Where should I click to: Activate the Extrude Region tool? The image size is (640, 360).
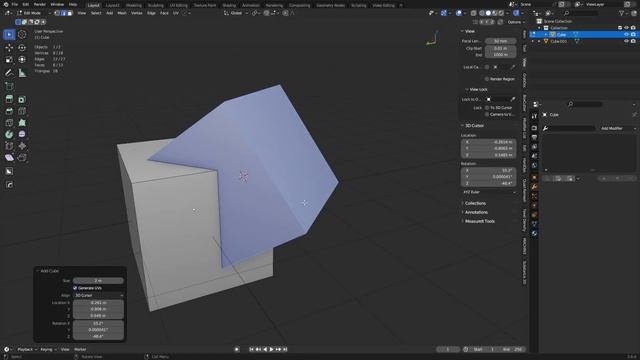pyautogui.click(x=9, y=99)
